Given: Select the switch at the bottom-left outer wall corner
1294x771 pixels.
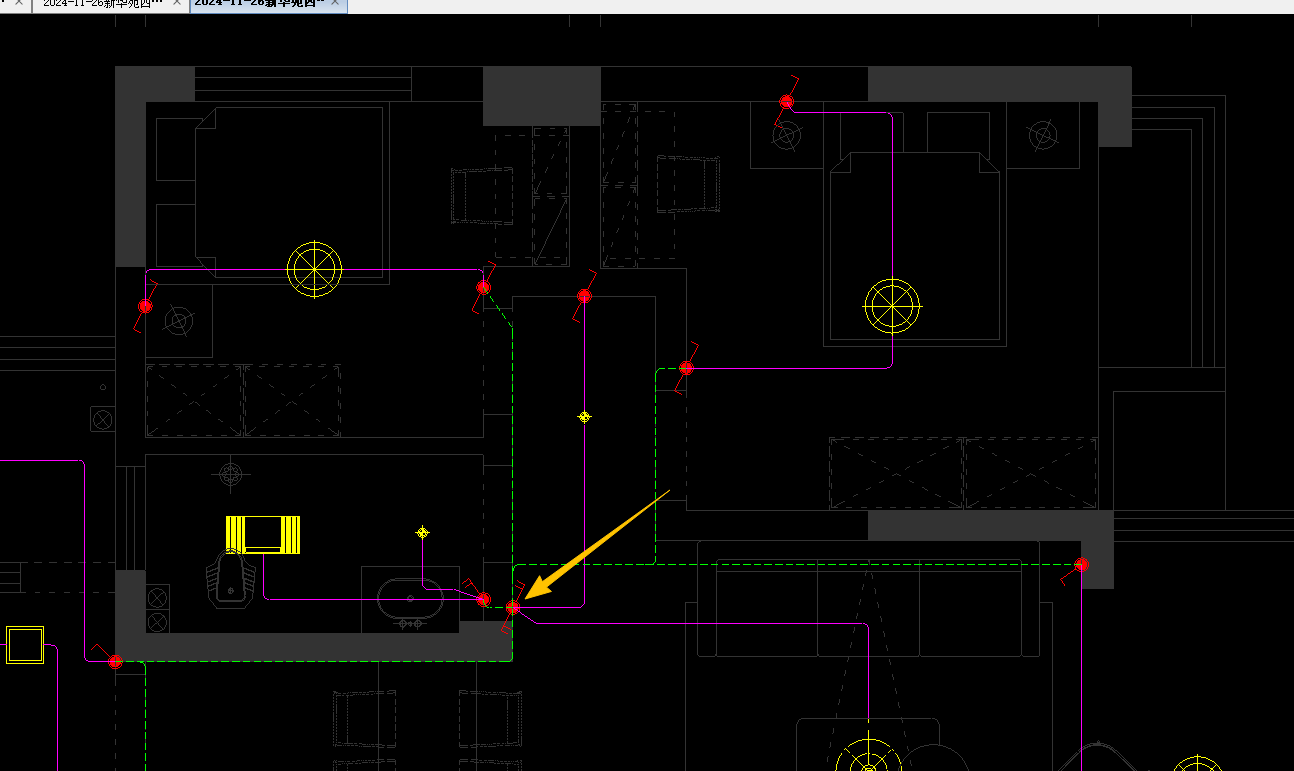Looking at the screenshot, I should click(x=115, y=662).
